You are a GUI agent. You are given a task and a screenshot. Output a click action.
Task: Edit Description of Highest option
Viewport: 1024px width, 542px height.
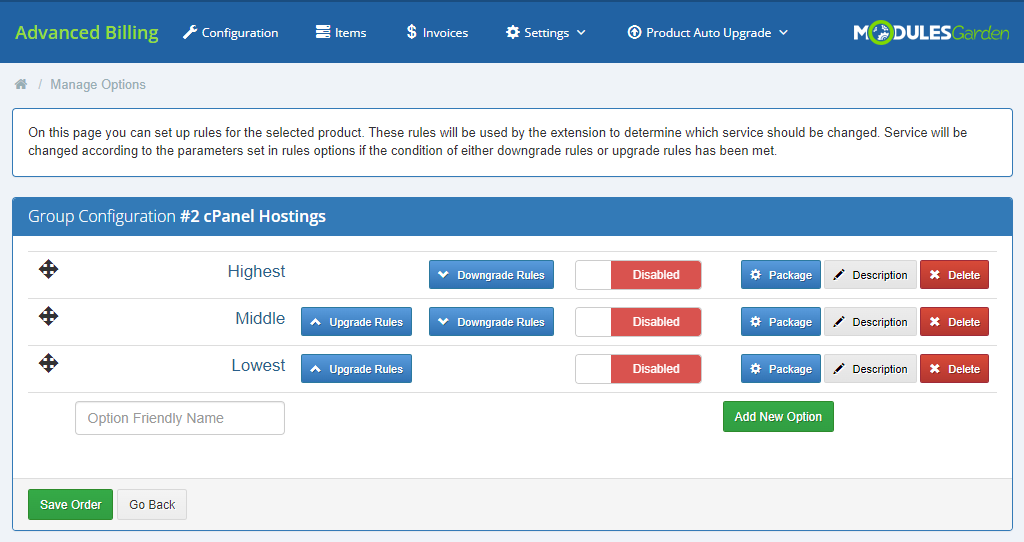pos(871,275)
